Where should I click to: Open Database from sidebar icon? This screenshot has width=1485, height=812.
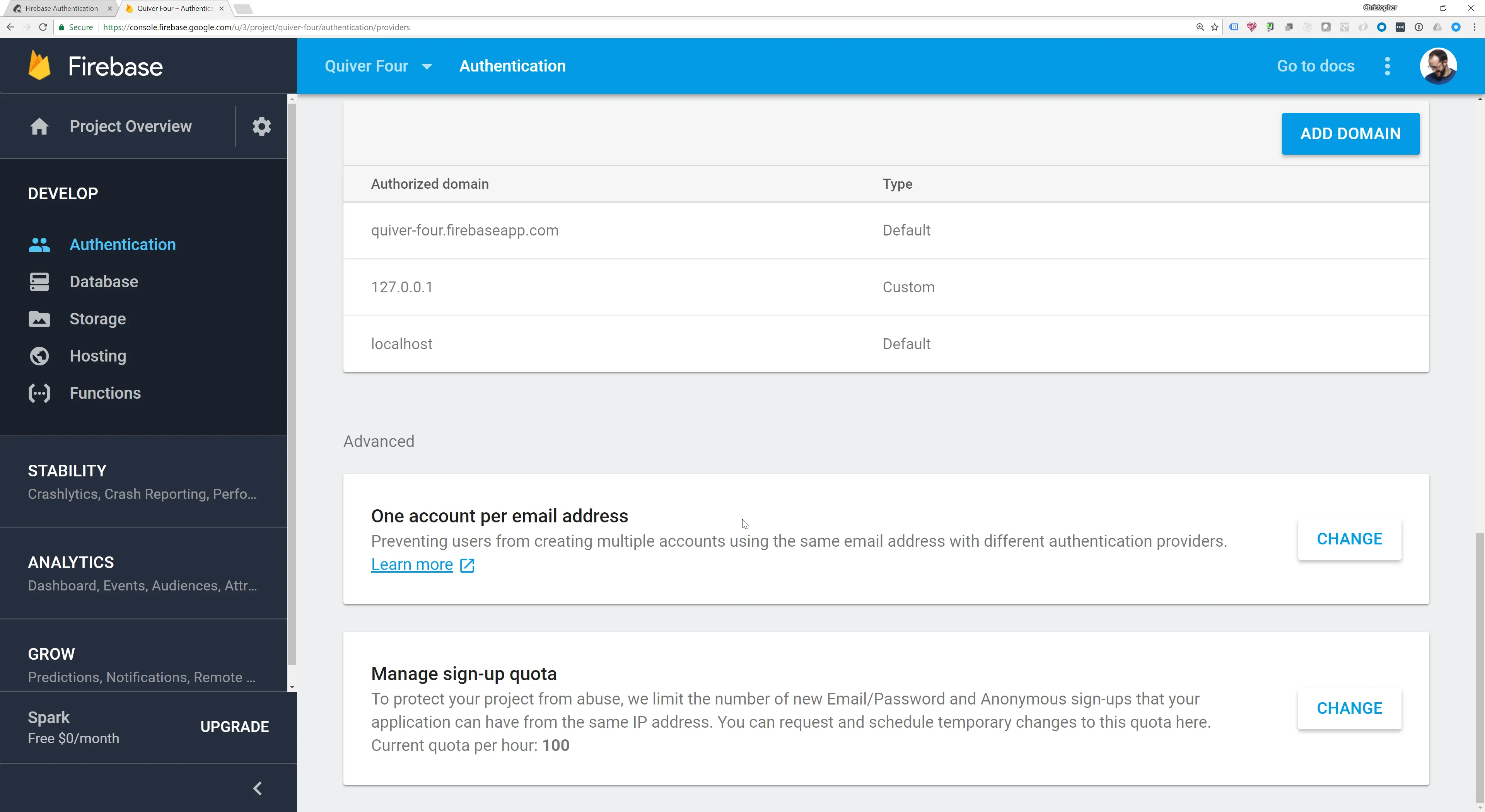[x=39, y=282]
